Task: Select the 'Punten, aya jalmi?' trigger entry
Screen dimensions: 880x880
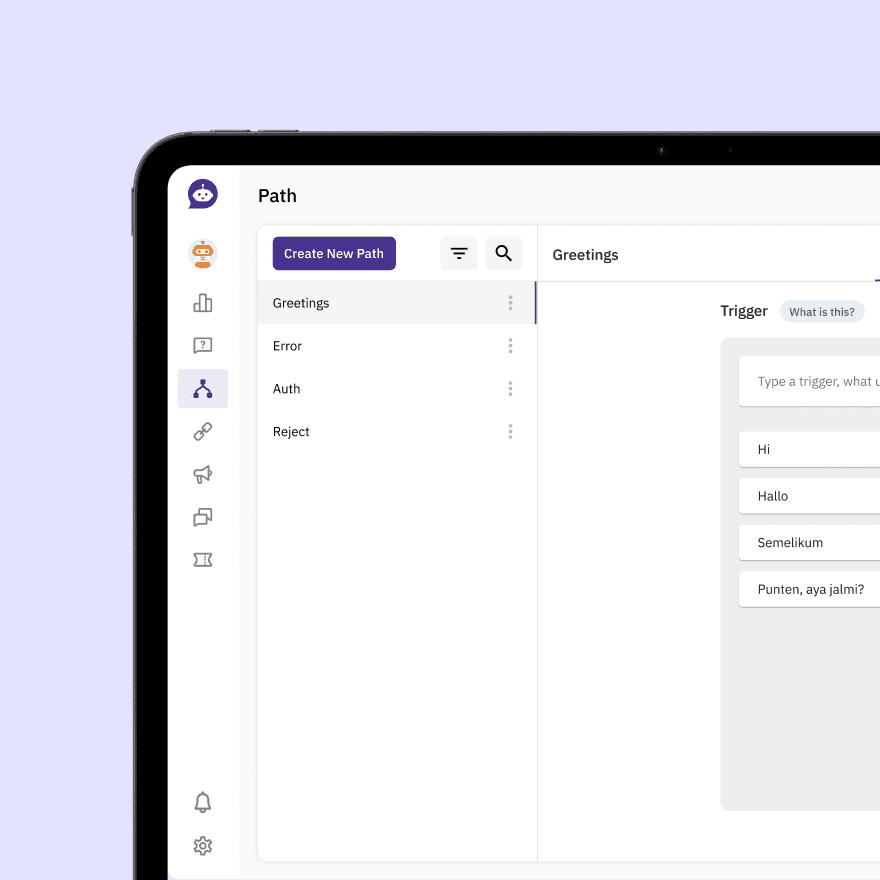Action: pos(809,589)
